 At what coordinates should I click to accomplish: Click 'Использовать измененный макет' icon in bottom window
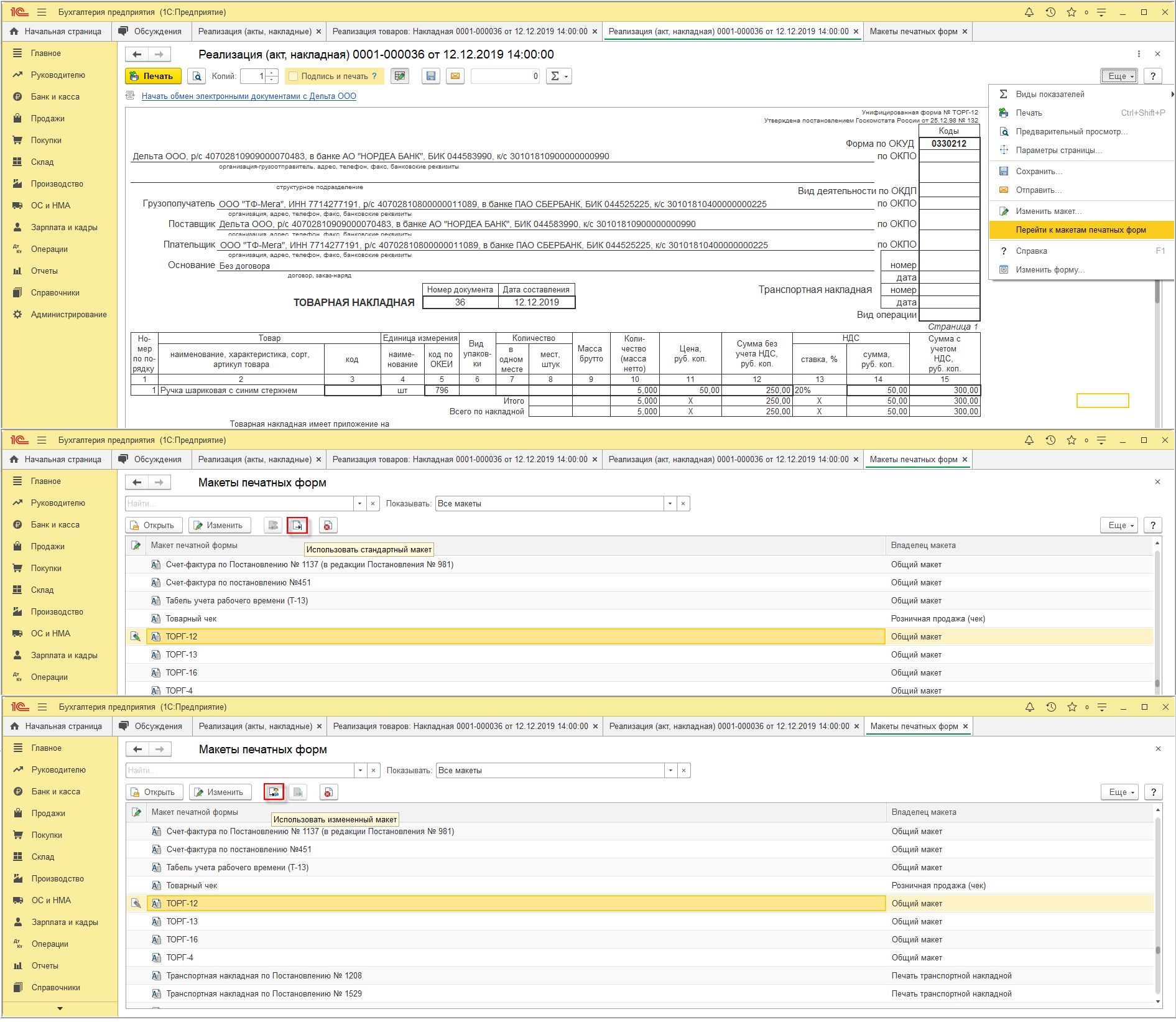(274, 792)
